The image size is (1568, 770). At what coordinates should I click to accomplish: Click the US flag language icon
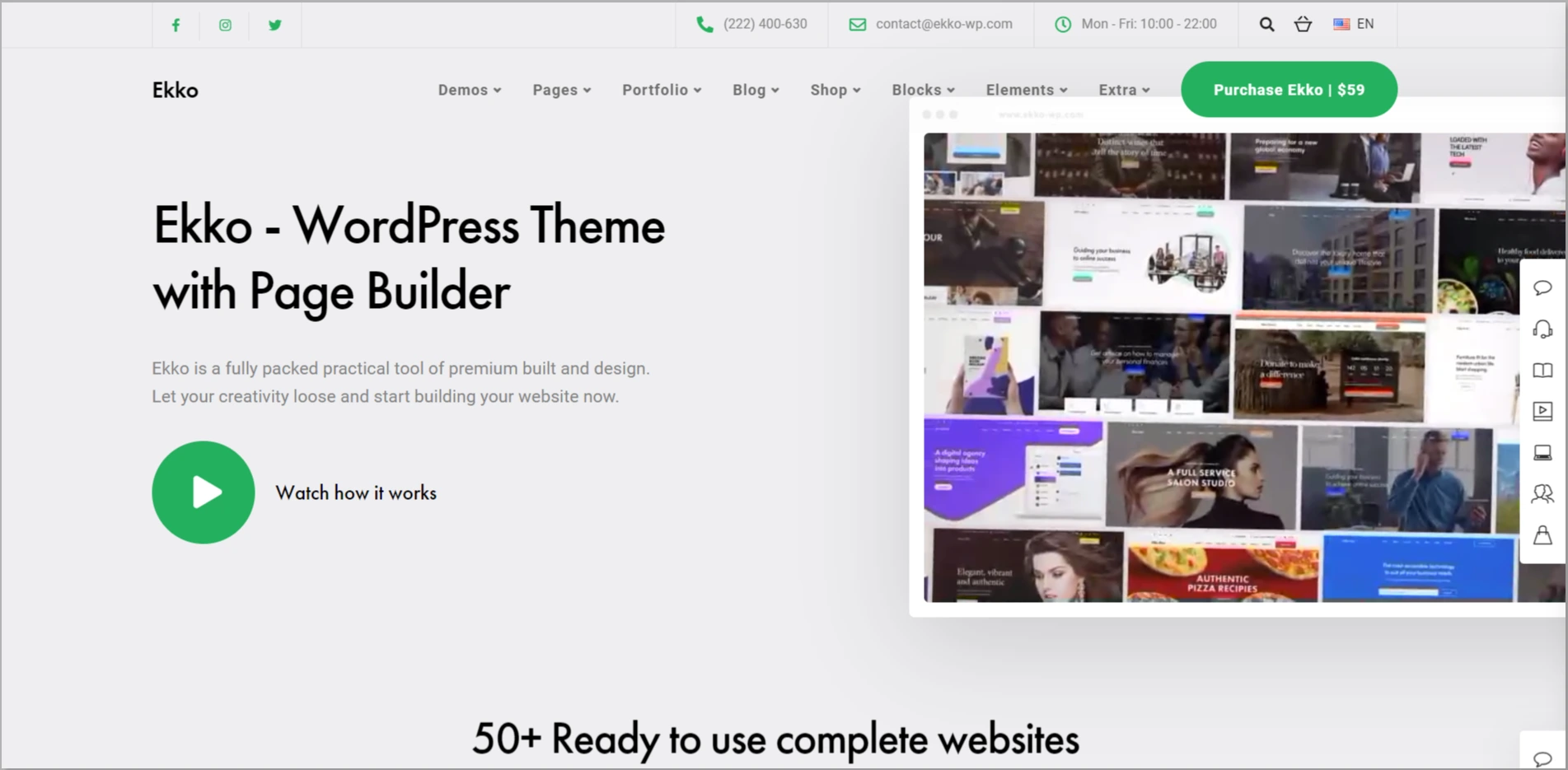[x=1341, y=24]
